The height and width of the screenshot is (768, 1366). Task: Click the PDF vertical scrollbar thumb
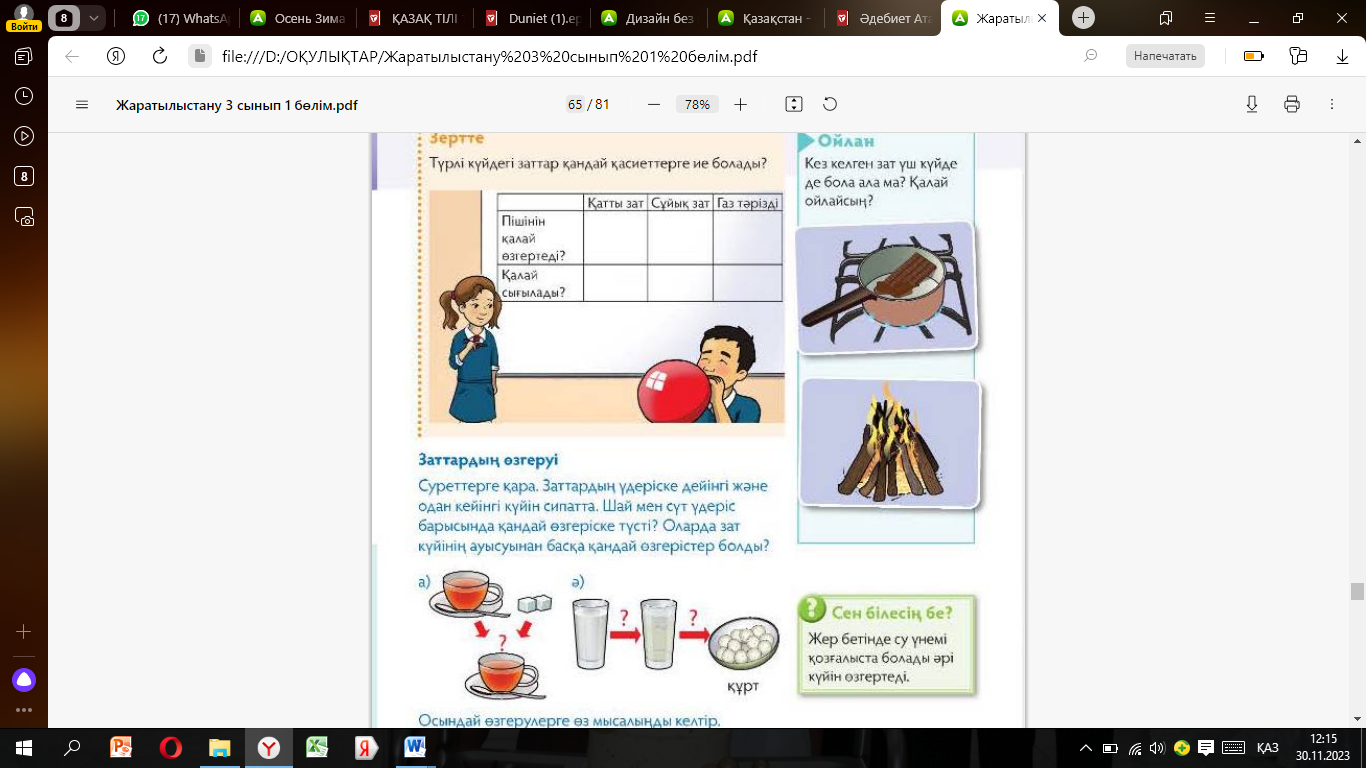[1357, 591]
